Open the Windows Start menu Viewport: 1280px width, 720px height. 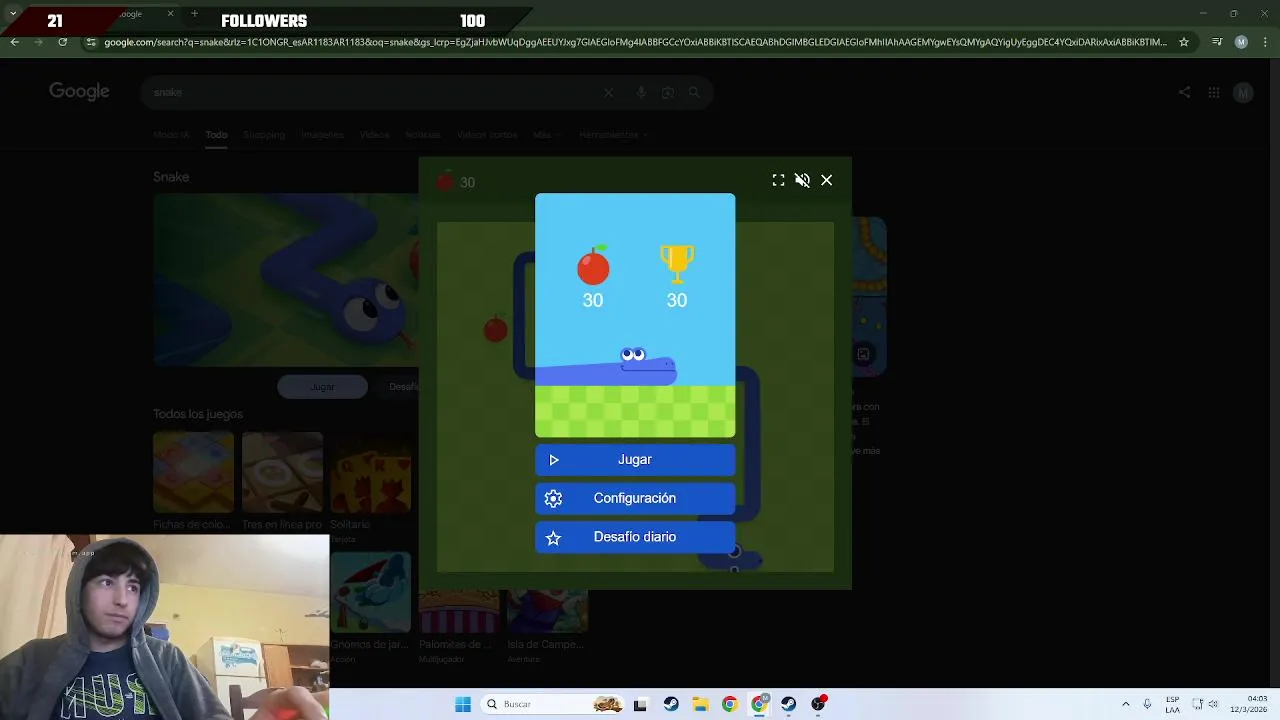pyautogui.click(x=463, y=704)
